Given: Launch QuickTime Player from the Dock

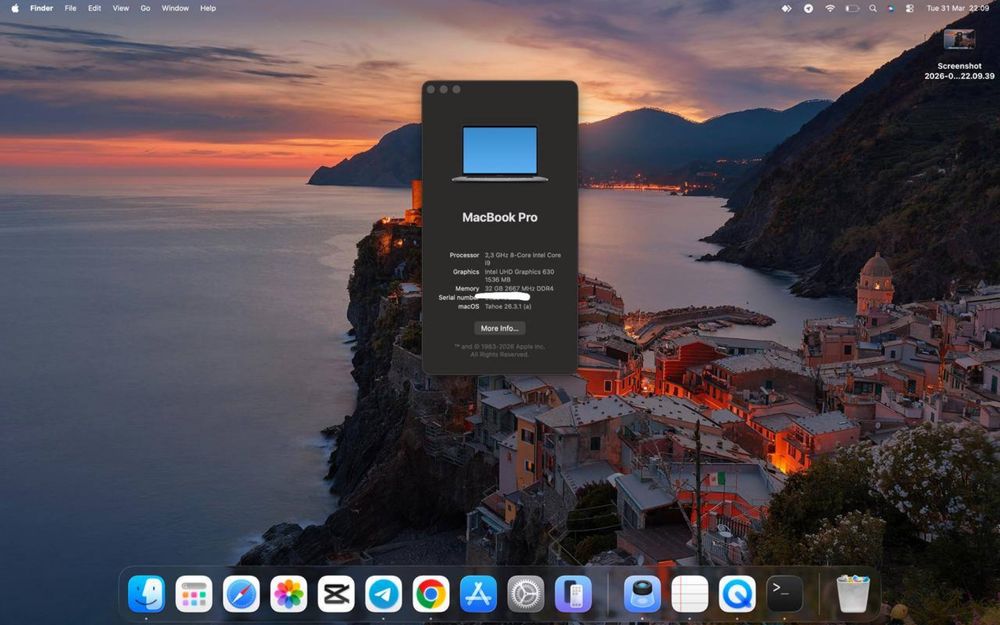Looking at the screenshot, I should pos(737,594).
